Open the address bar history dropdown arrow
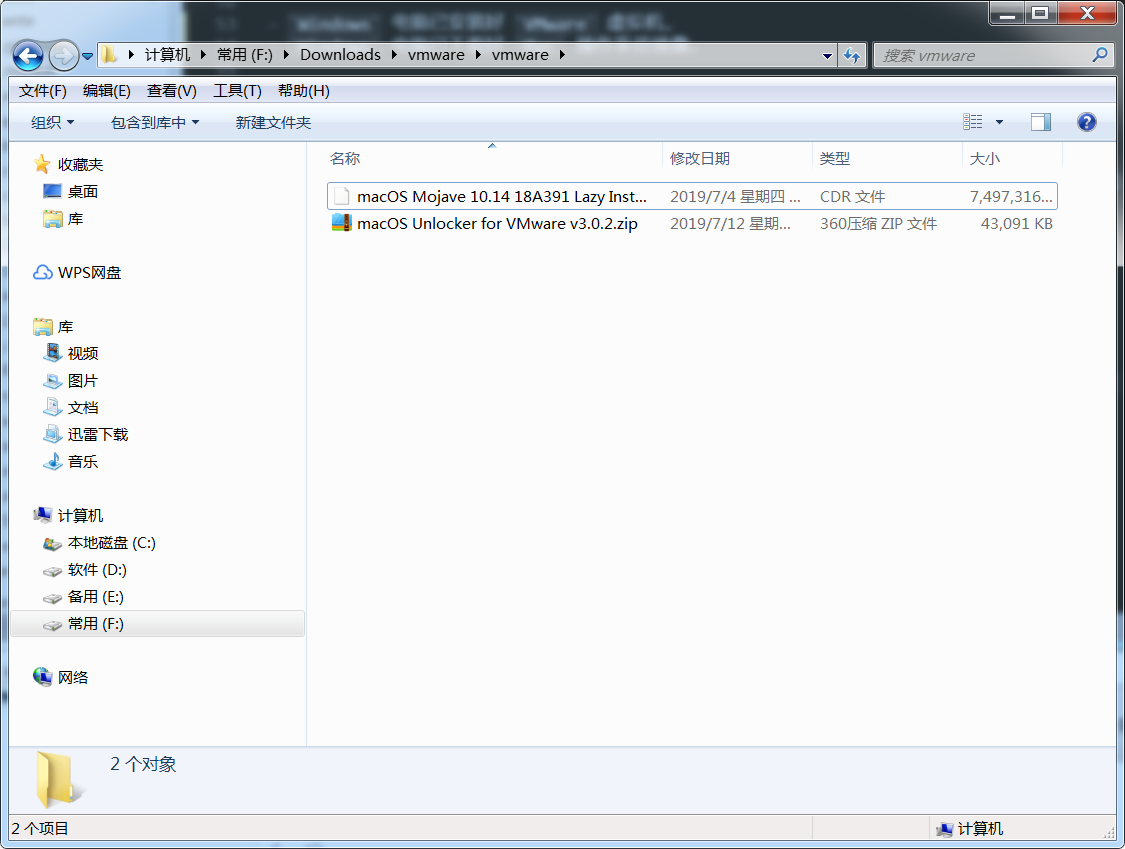1125x849 pixels. click(826, 55)
